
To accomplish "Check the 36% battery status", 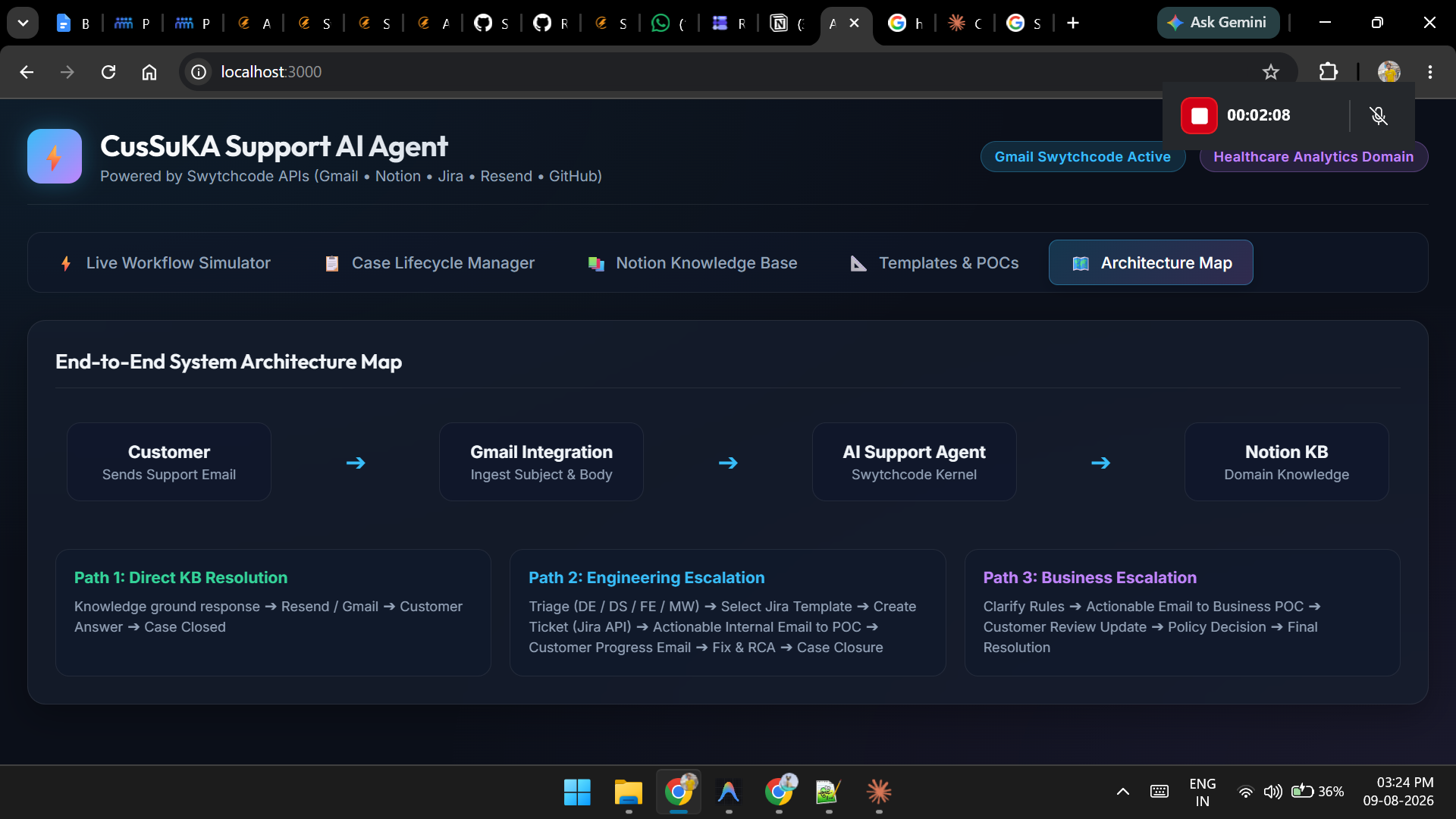I will [x=1317, y=792].
